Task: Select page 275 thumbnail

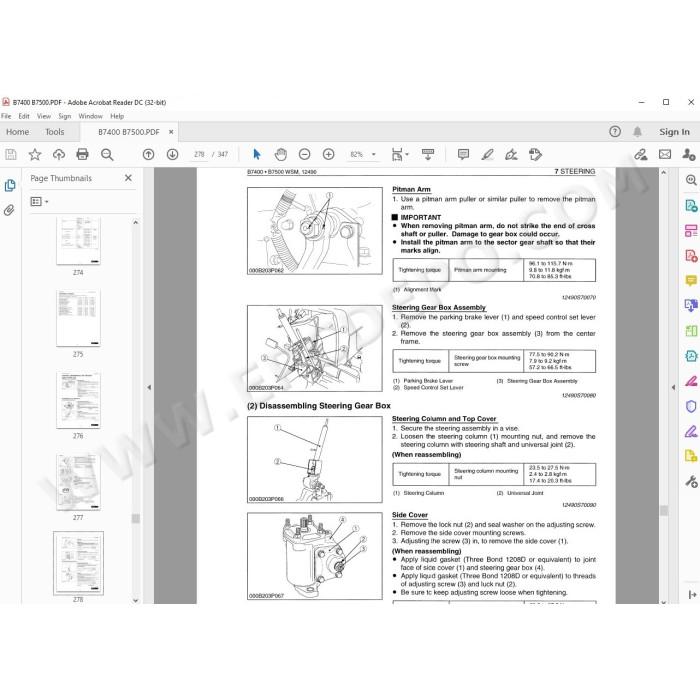Action: (78, 318)
